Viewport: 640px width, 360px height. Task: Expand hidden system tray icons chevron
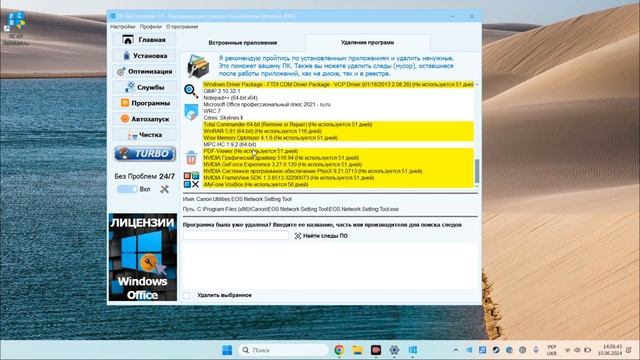456,350
